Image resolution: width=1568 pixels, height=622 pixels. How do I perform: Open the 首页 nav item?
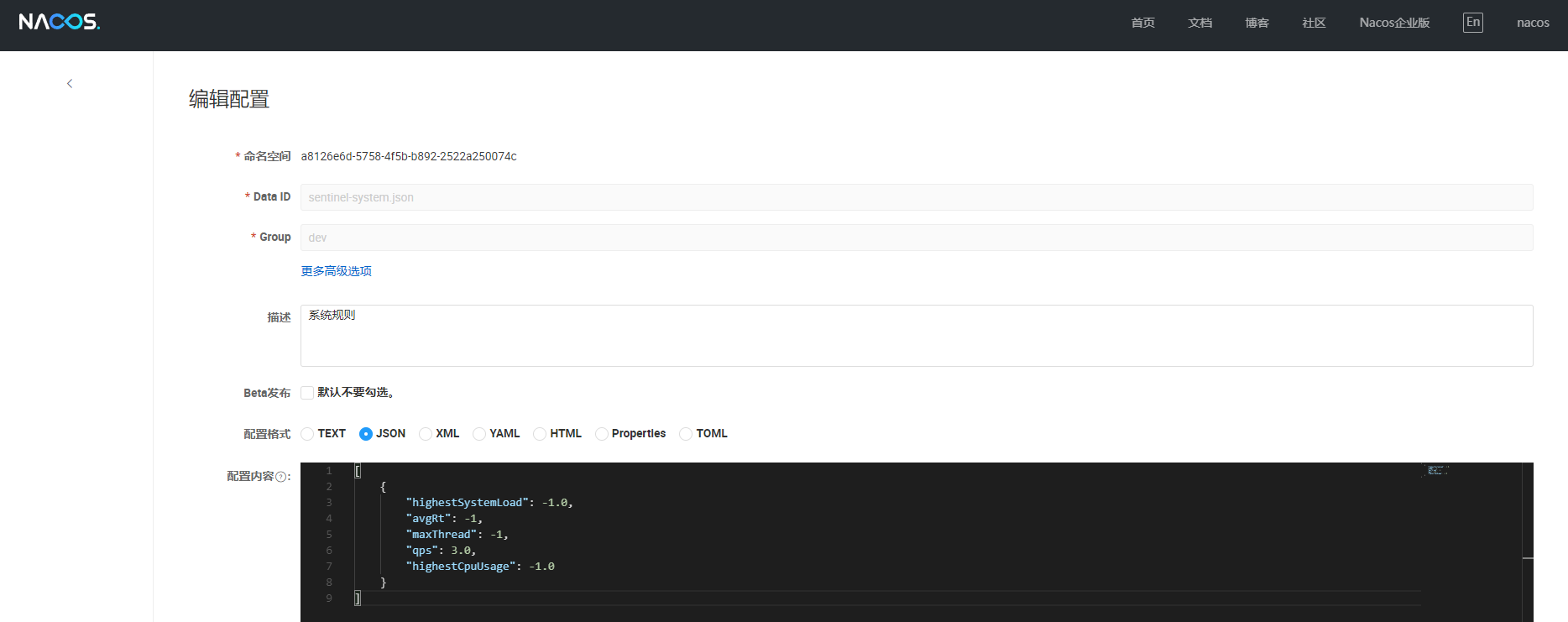tap(1142, 23)
